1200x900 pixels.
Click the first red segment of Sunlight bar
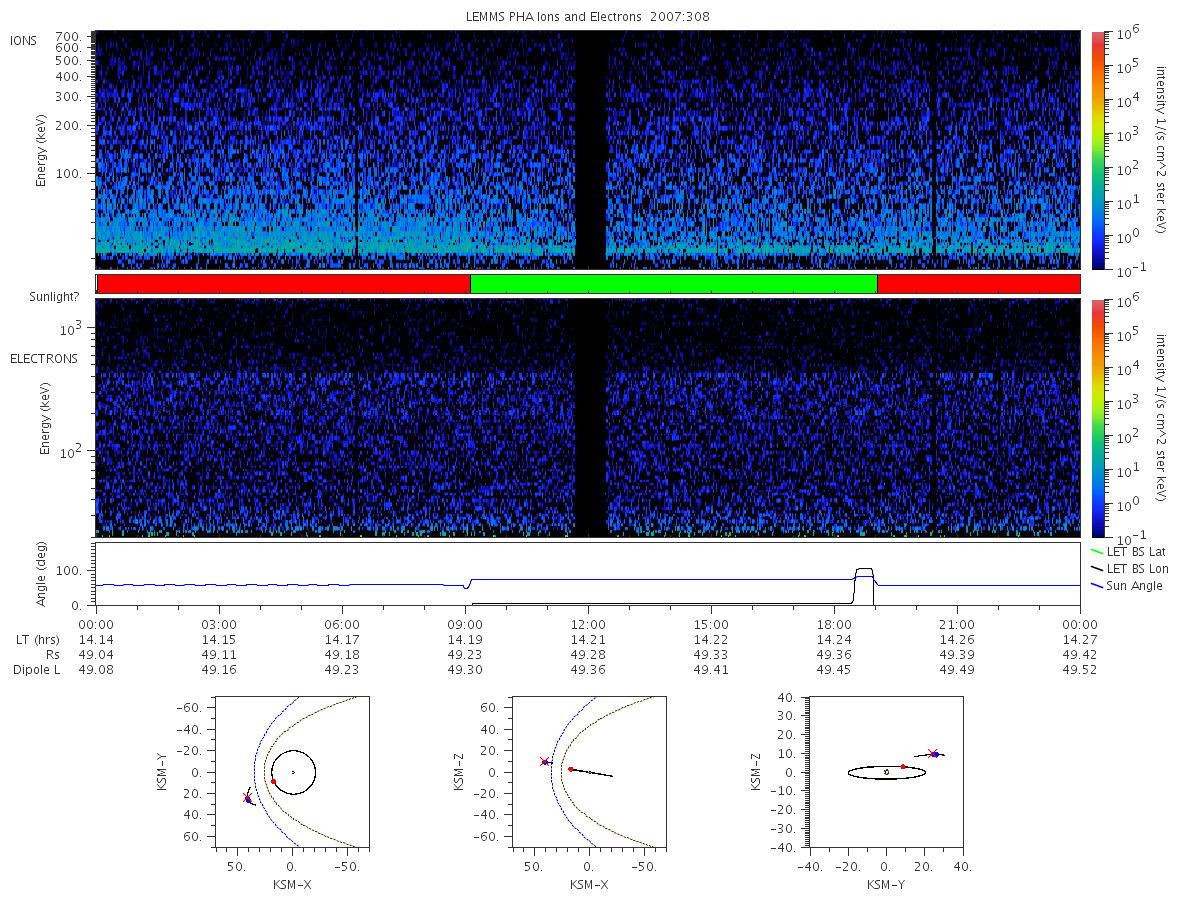pos(283,284)
